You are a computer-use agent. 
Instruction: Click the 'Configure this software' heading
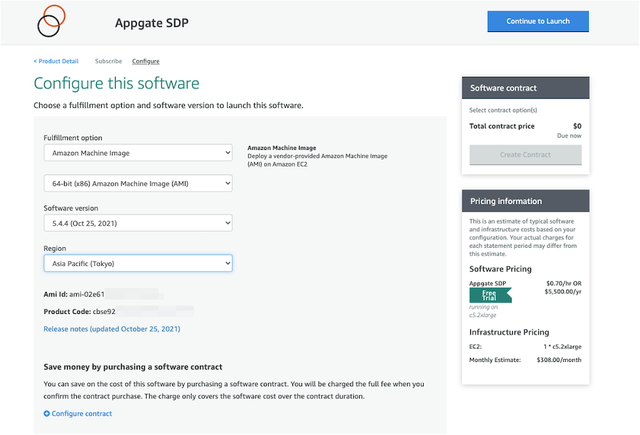click(x=116, y=83)
